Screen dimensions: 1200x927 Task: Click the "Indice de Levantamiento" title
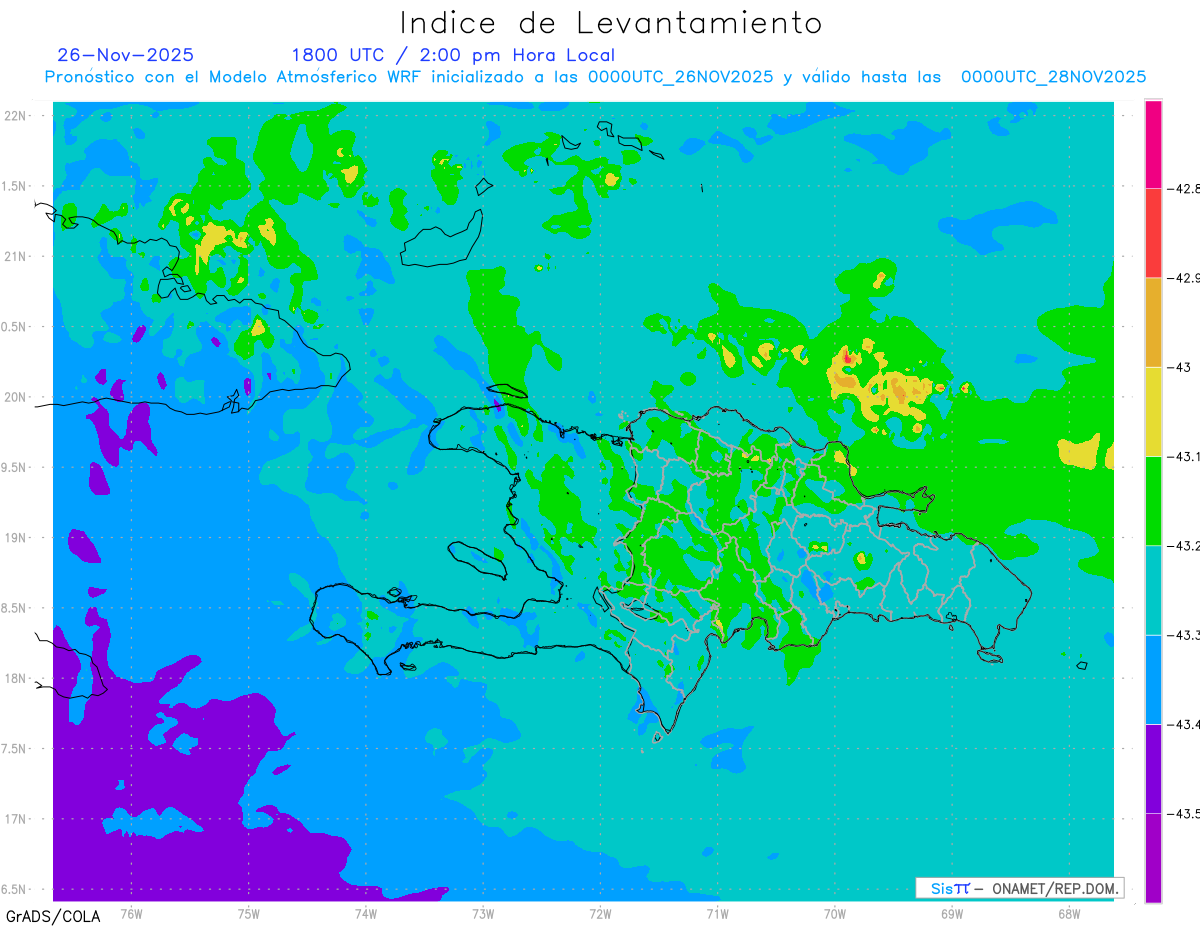(611, 23)
